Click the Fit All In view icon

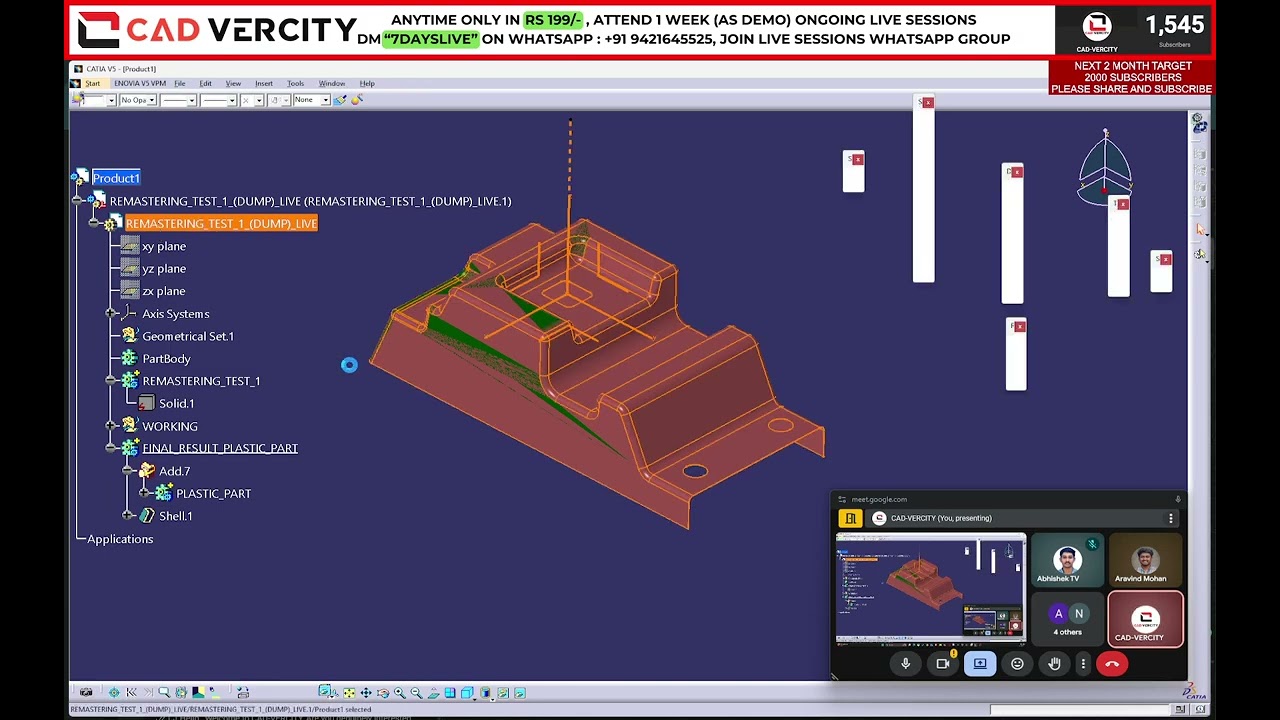(x=349, y=692)
